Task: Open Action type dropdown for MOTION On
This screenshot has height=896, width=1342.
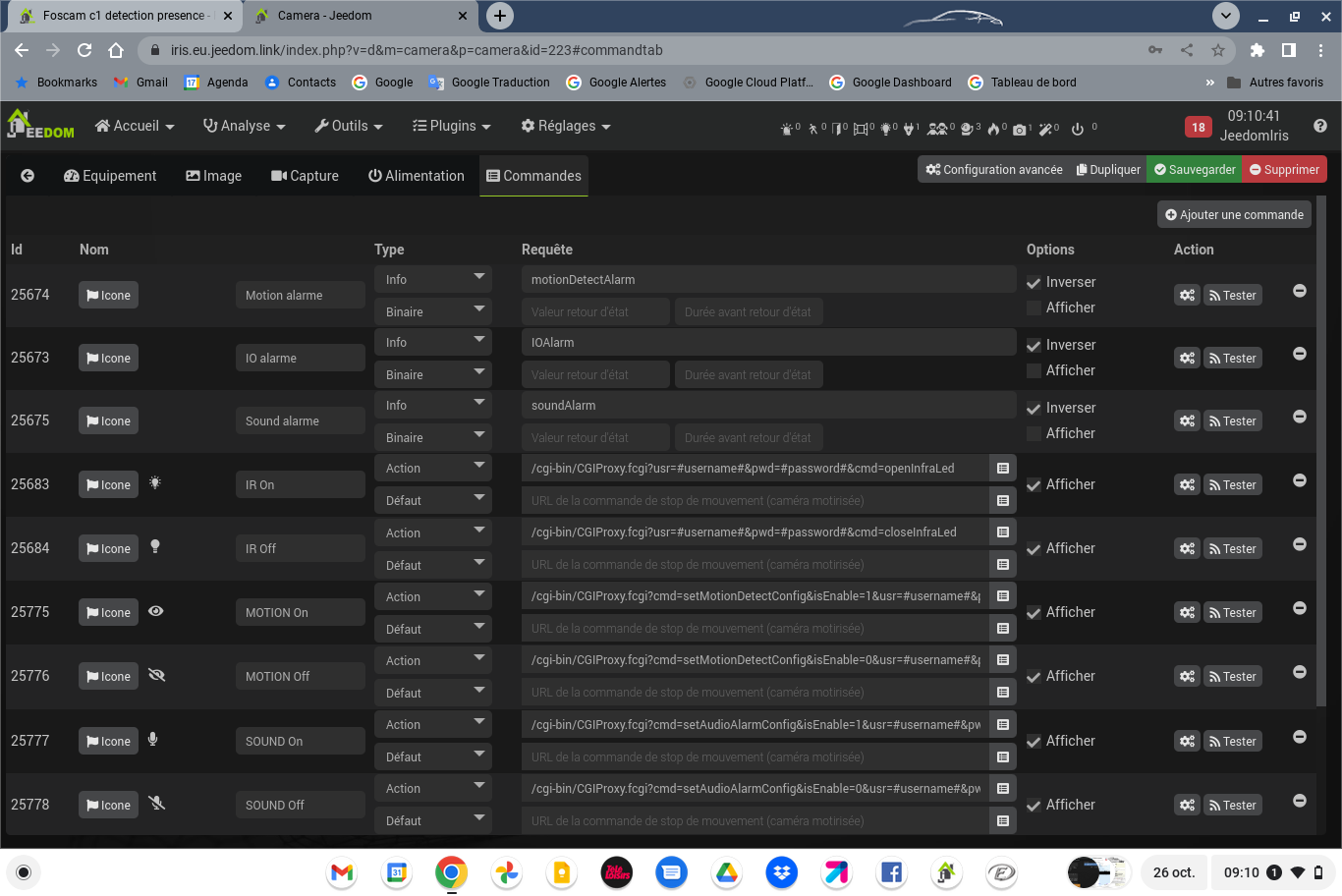Action: (x=432, y=596)
